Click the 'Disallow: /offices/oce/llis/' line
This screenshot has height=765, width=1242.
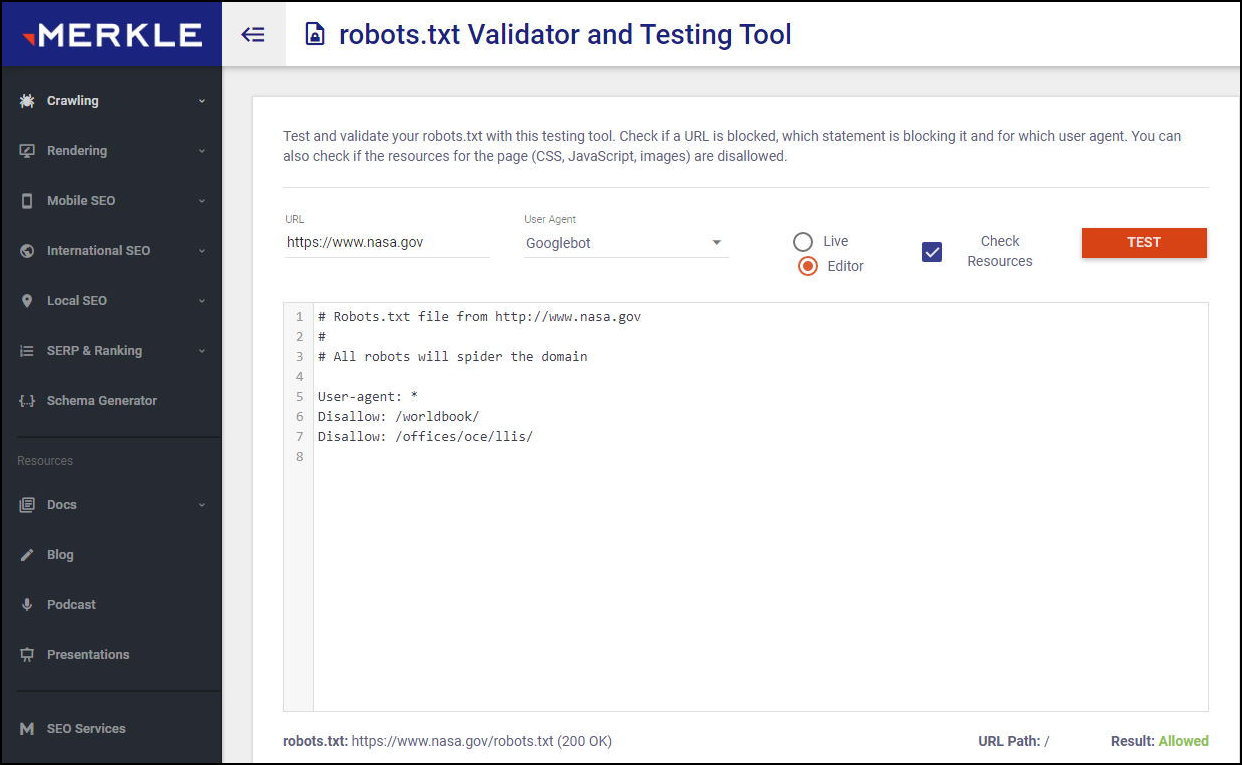click(x=425, y=437)
